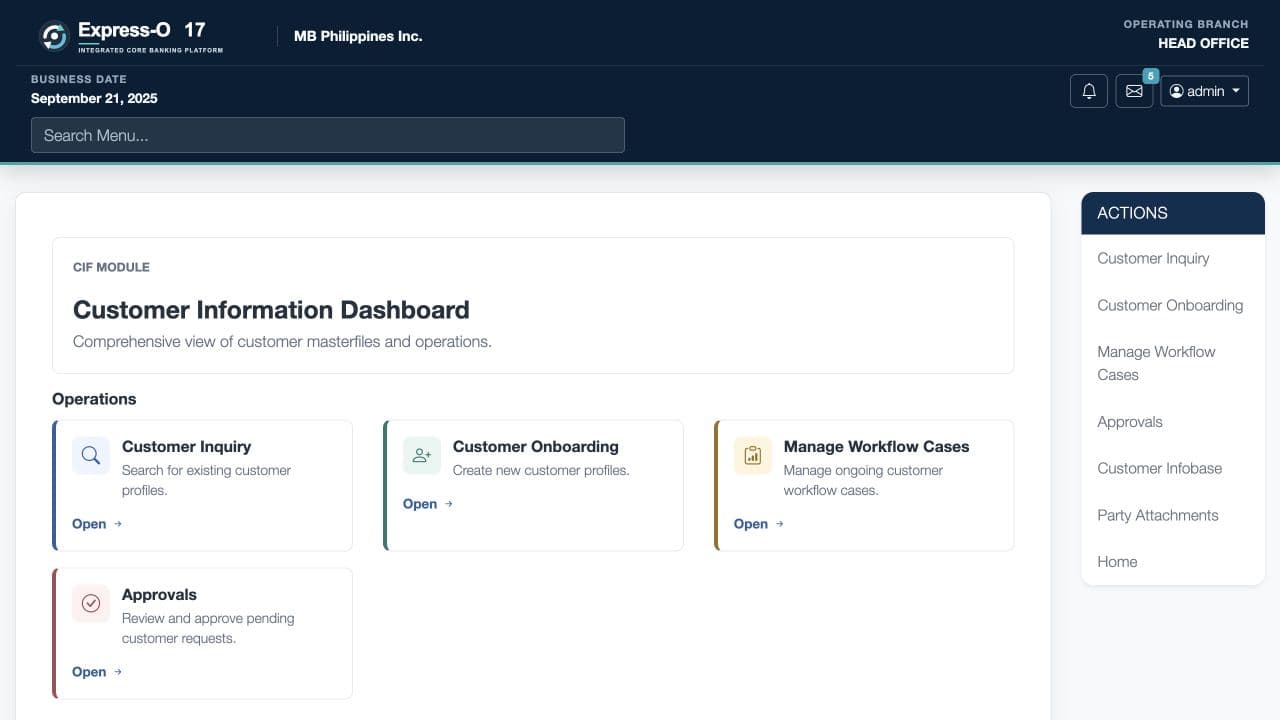Click the ACTIONS panel header
This screenshot has width=1280, height=720.
tap(1173, 213)
